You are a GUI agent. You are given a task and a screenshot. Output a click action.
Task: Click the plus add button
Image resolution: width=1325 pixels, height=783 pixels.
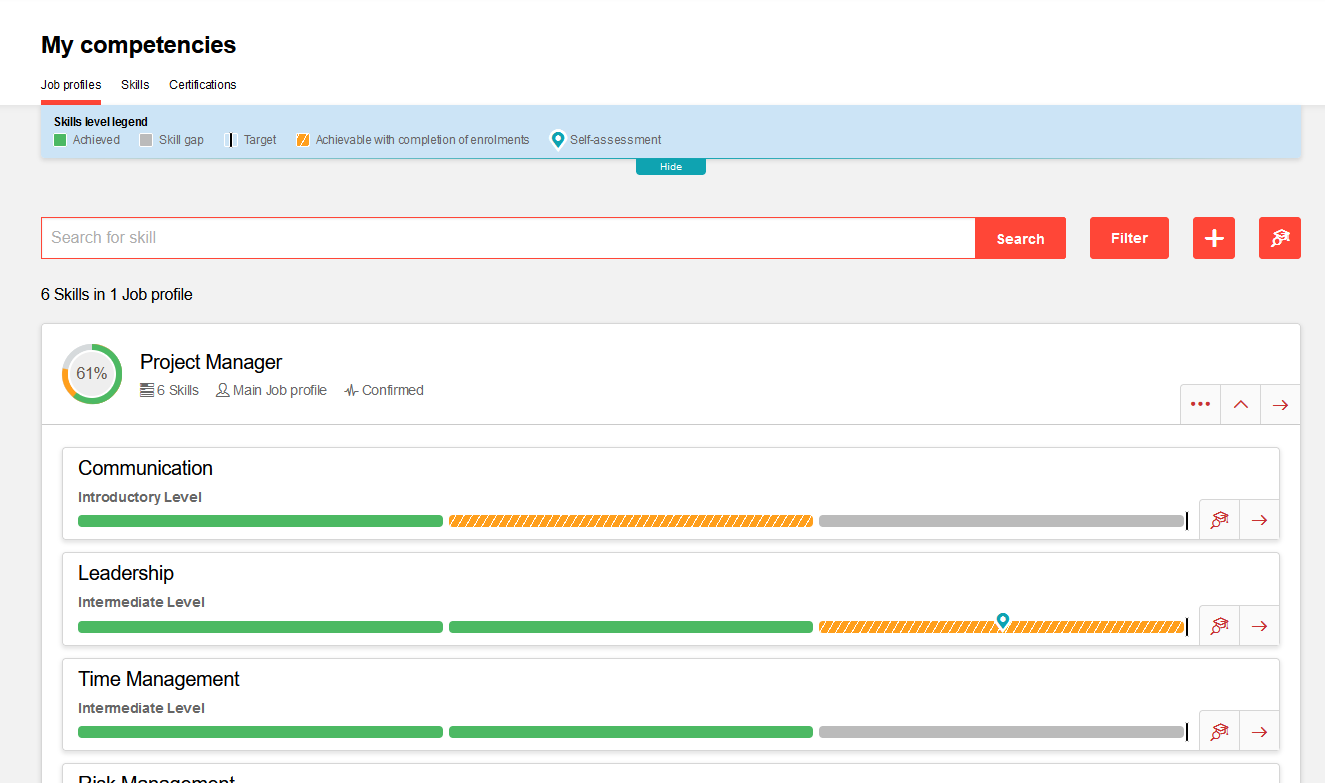coord(1213,238)
